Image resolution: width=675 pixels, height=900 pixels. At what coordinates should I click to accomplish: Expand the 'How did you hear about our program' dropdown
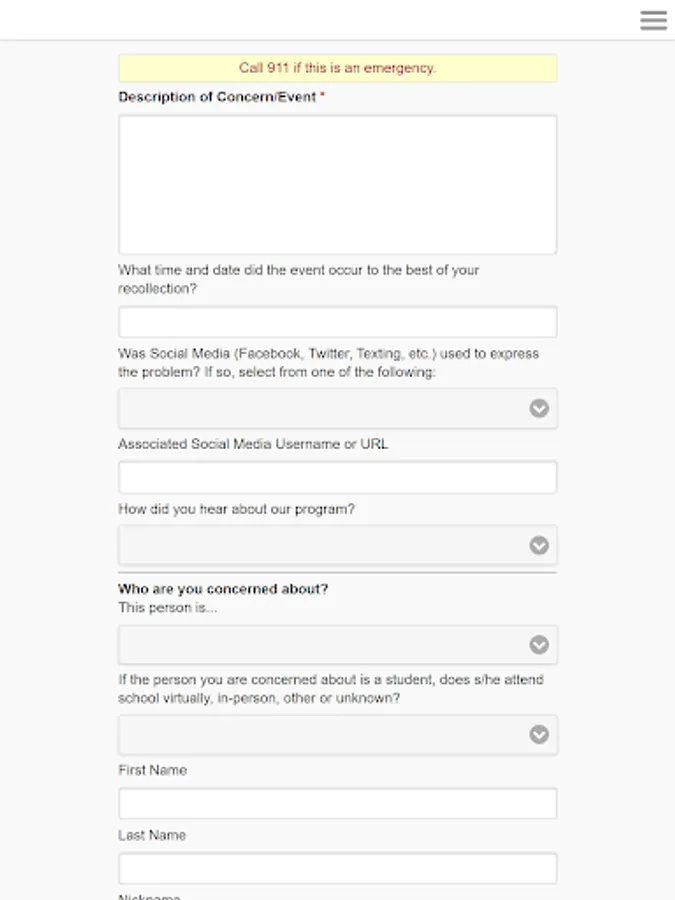point(338,545)
